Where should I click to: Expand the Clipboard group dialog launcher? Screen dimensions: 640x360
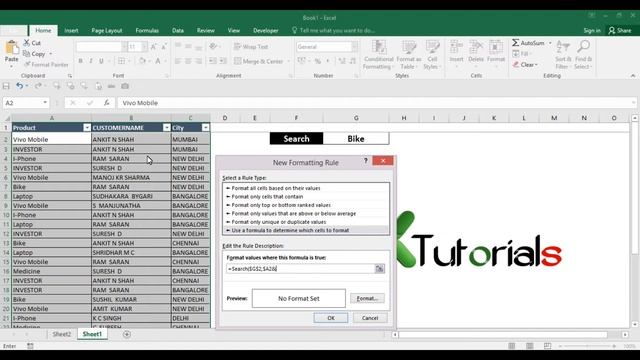tap(70, 76)
